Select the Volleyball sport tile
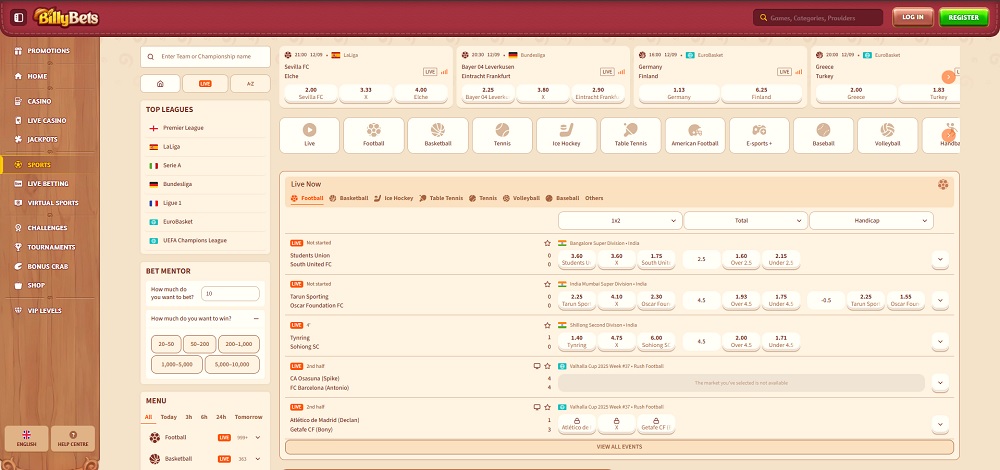Image resolution: width=1000 pixels, height=470 pixels. pos(887,135)
